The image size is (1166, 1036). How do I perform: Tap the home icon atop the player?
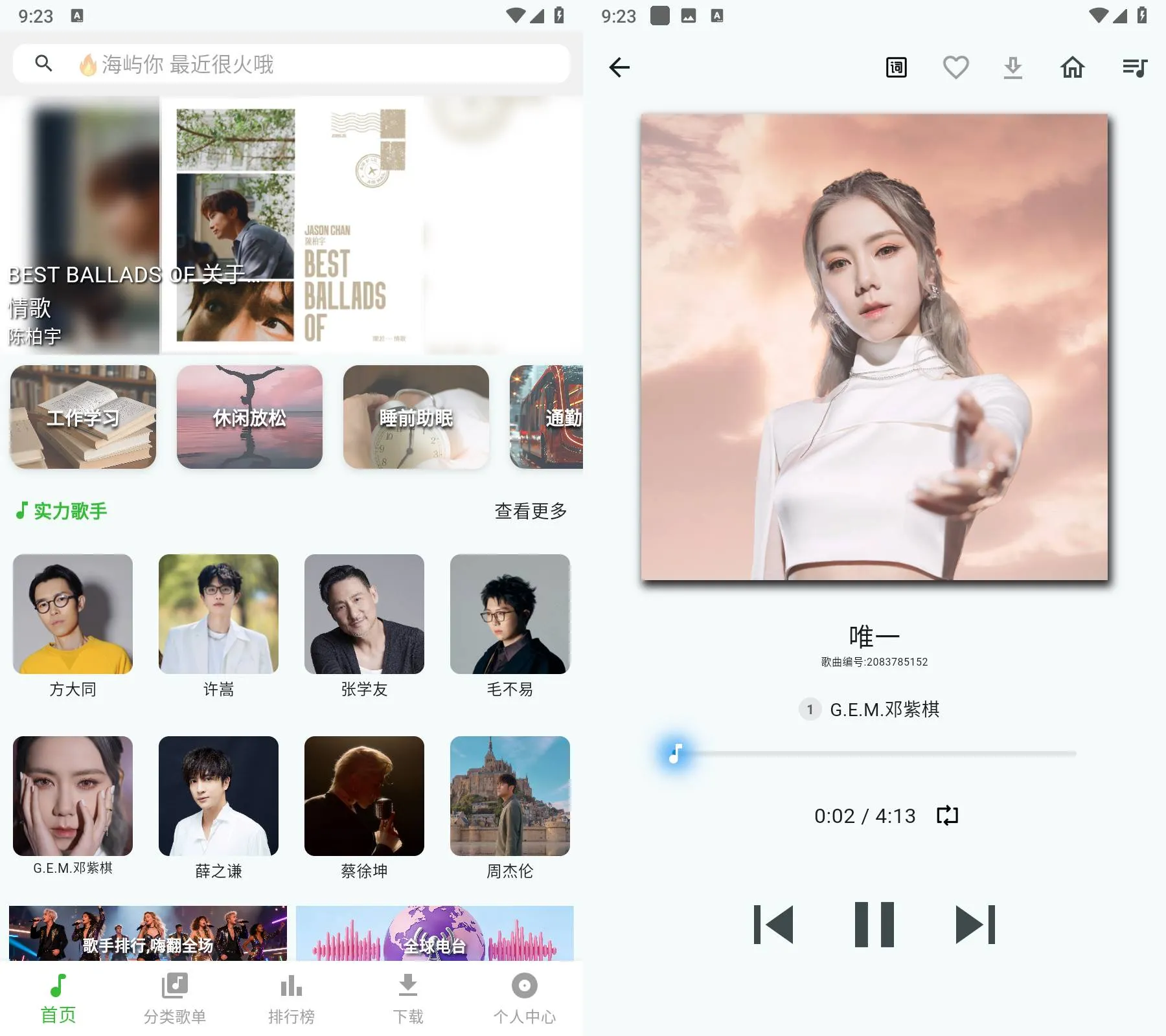1073,67
